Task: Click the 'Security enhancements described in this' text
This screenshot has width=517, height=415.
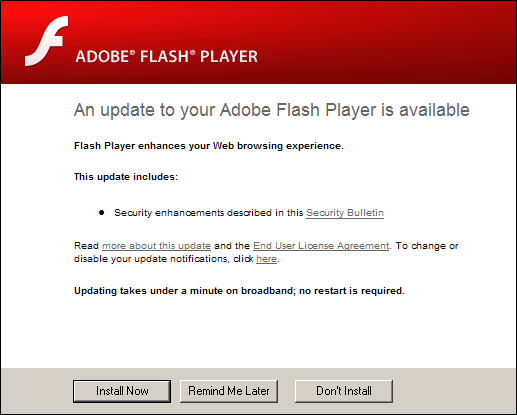Action: pyautogui.click(x=209, y=213)
